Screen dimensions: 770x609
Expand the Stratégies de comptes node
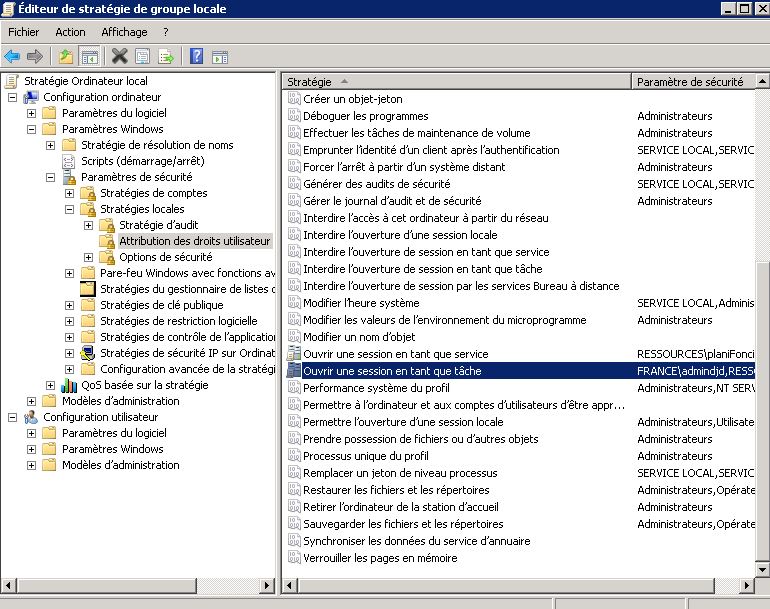pyautogui.click(x=70, y=193)
